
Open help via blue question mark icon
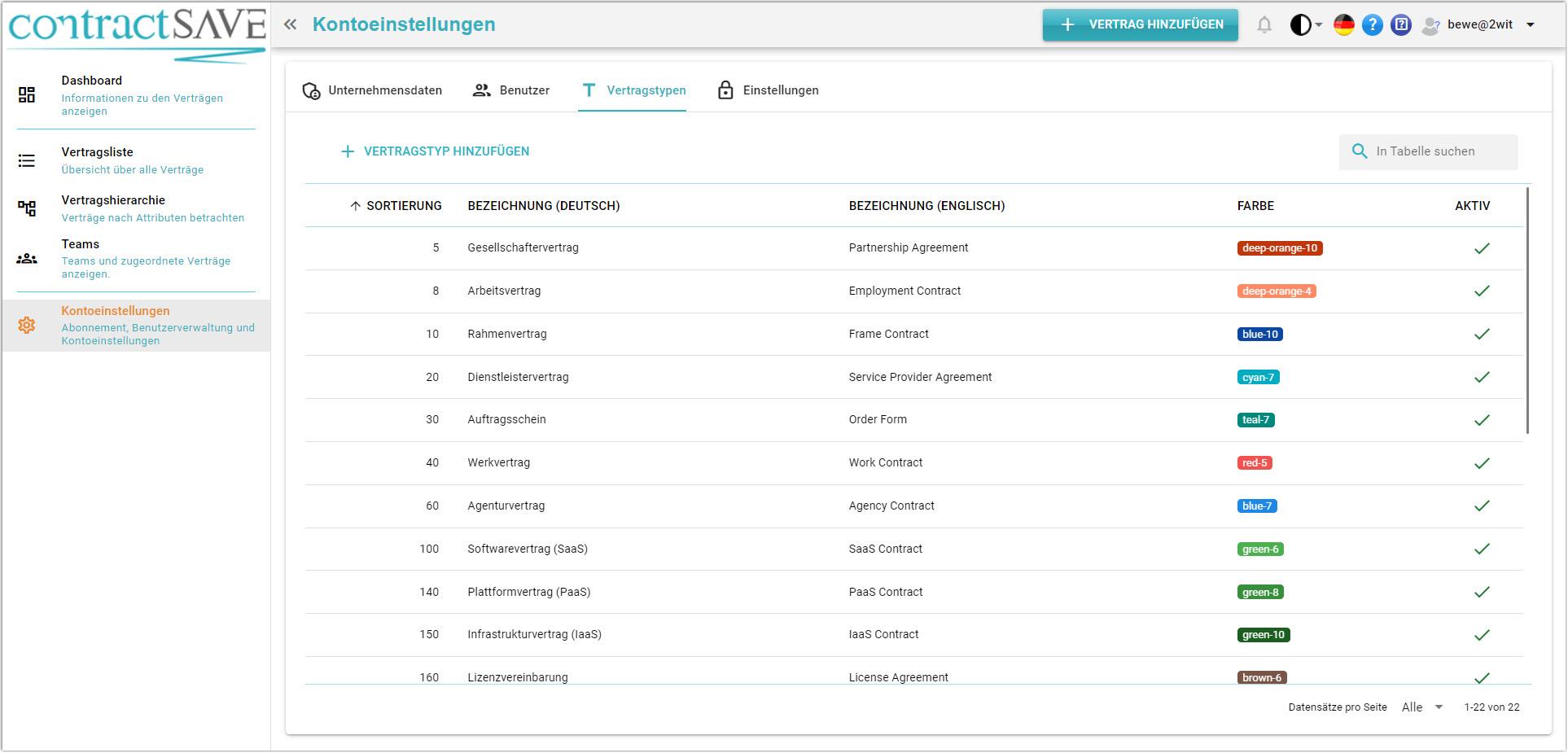[1372, 25]
